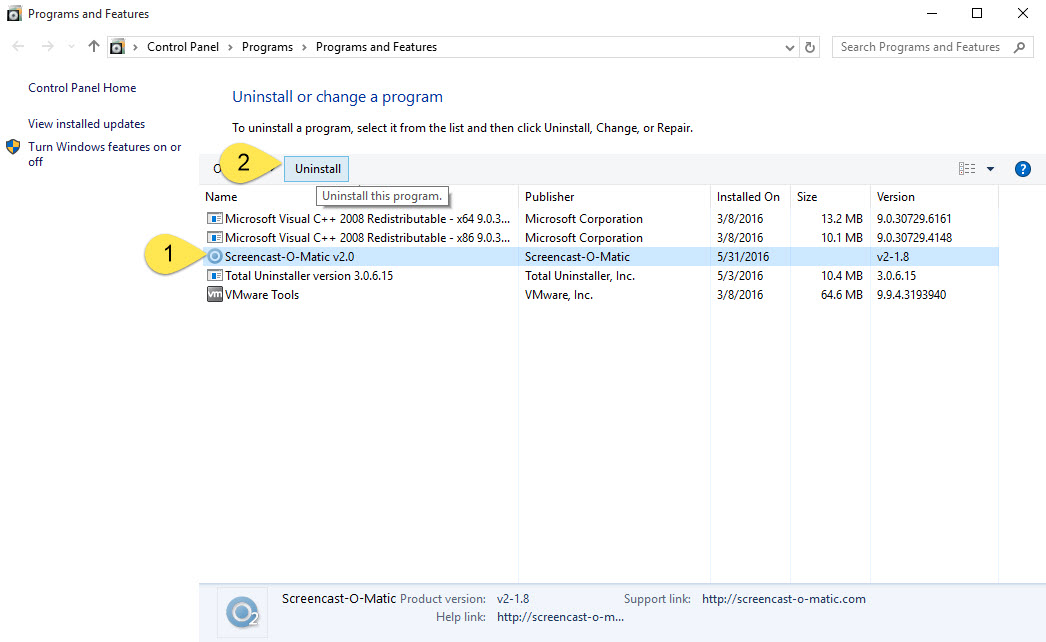The height and width of the screenshot is (642, 1046).
Task: Click the Programs and Features title bar icon
Action: click(13, 13)
